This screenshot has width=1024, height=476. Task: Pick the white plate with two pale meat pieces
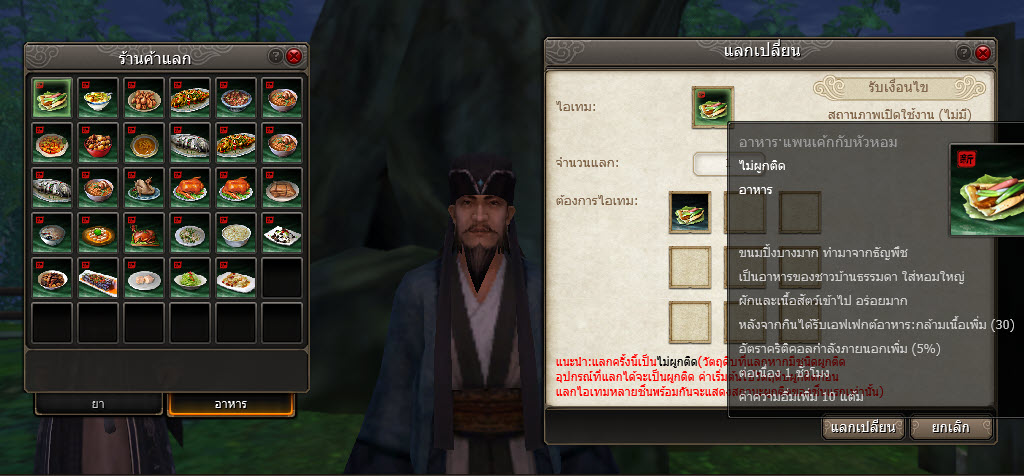[x=144, y=278]
